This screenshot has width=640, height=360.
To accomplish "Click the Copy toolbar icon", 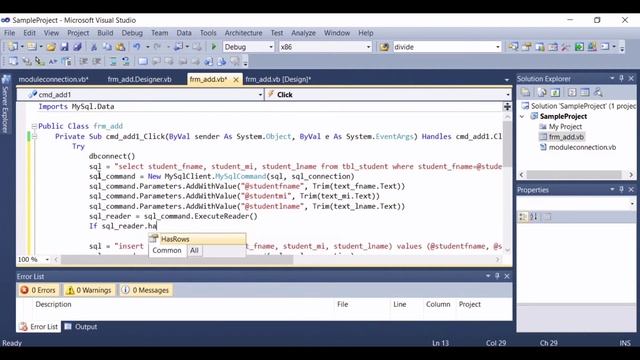I will tap(107, 47).
